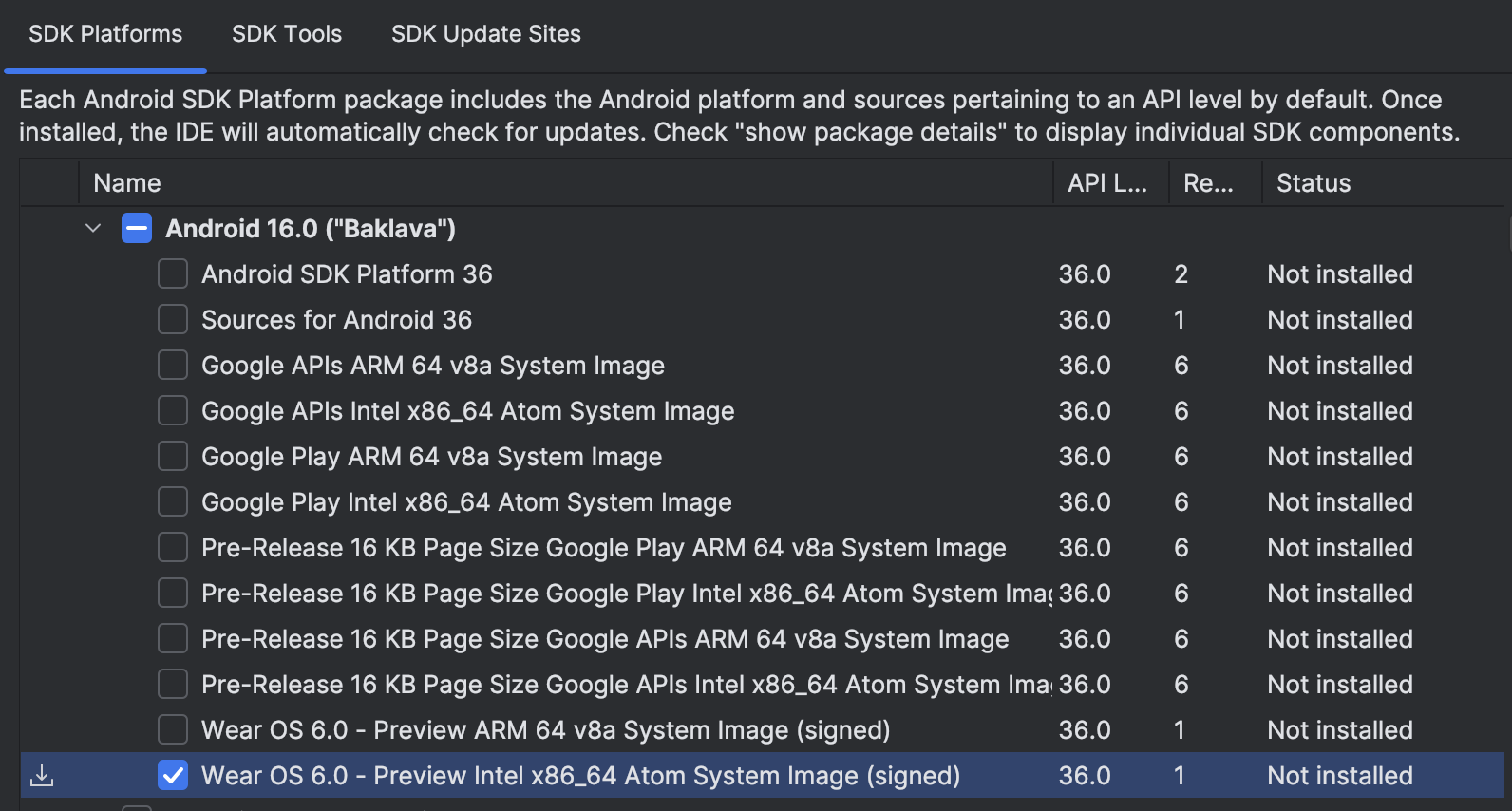Switch to the SDK Tools tab
1512x811 pixels.
(286, 34)
